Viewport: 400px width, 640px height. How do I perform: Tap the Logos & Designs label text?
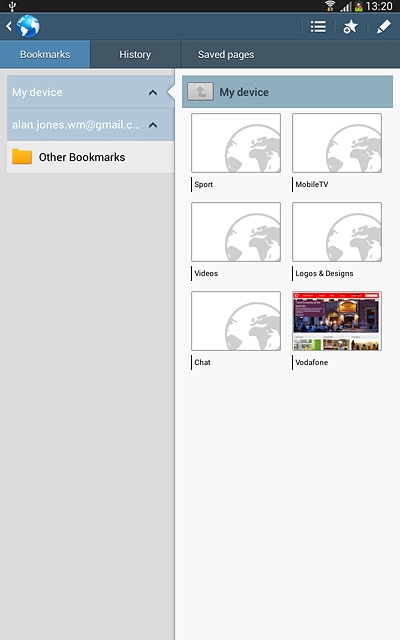(324, 273)
